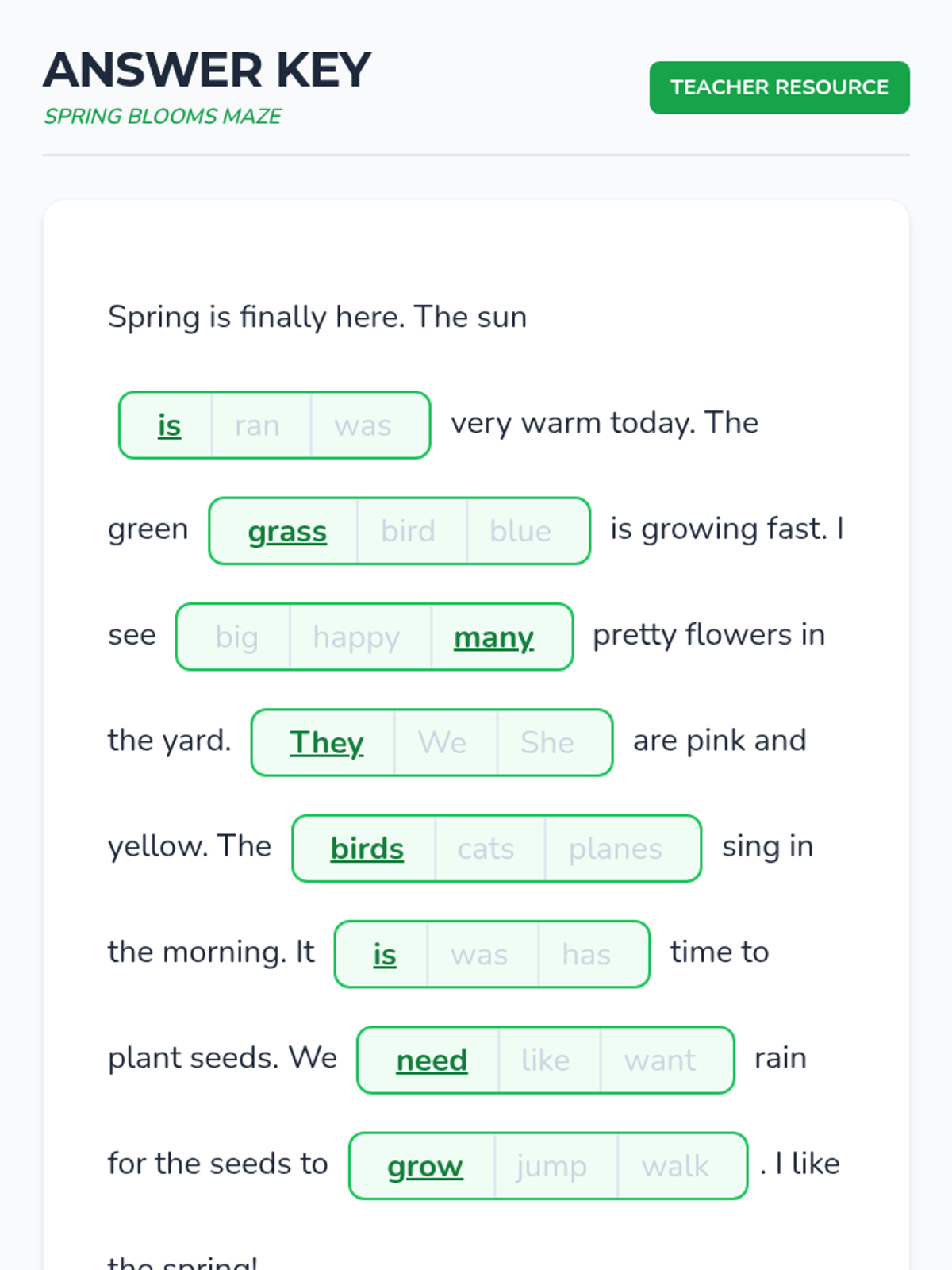The width and height of the screenshot is (952, 1270).
Task: Select the answer 'birds'
Action: pyautogui.click(x=367, y=849)
